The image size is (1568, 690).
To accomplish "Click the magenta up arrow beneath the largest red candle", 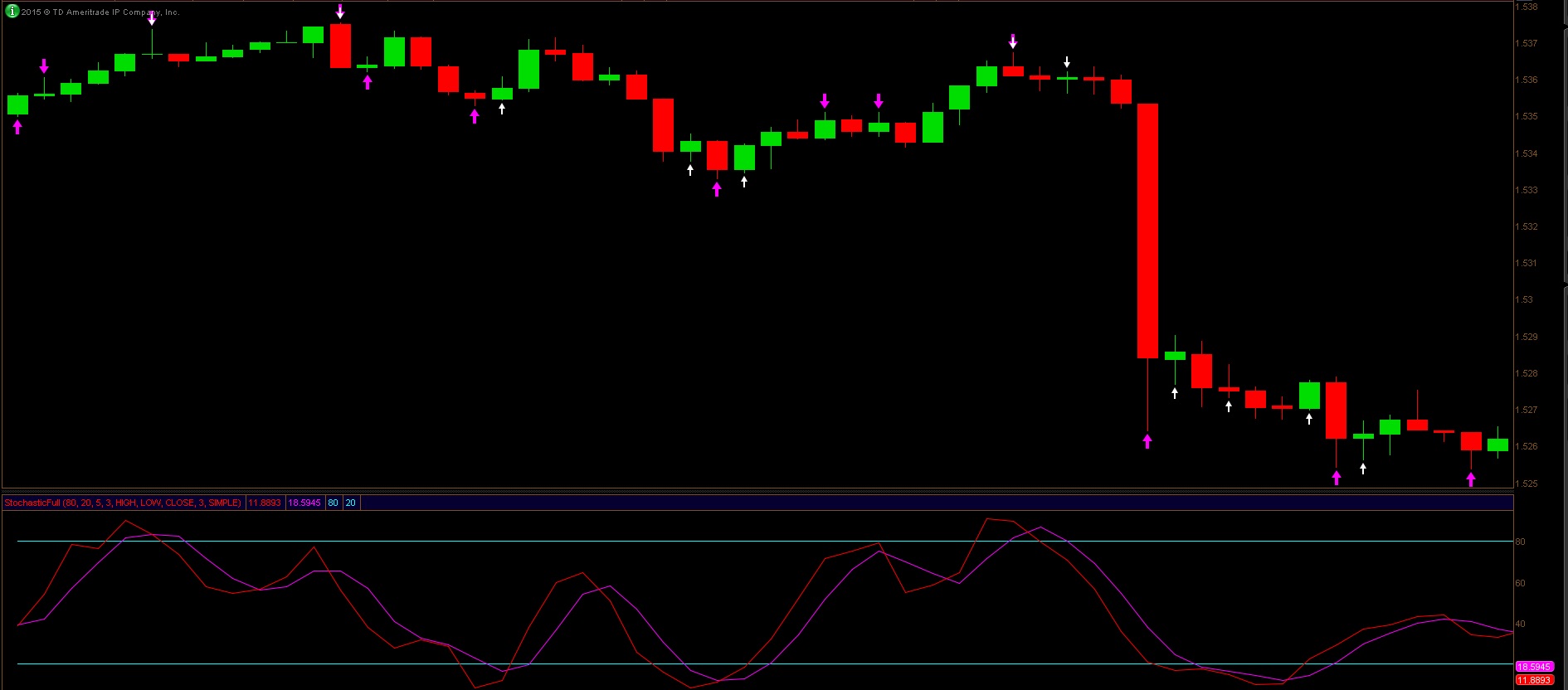I will [x=1147, y=441].
